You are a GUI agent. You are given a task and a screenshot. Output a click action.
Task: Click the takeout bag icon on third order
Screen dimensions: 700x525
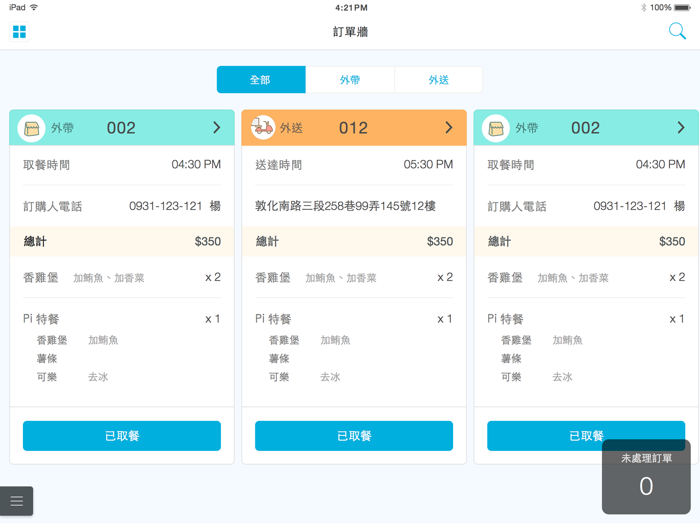(495, 128)
